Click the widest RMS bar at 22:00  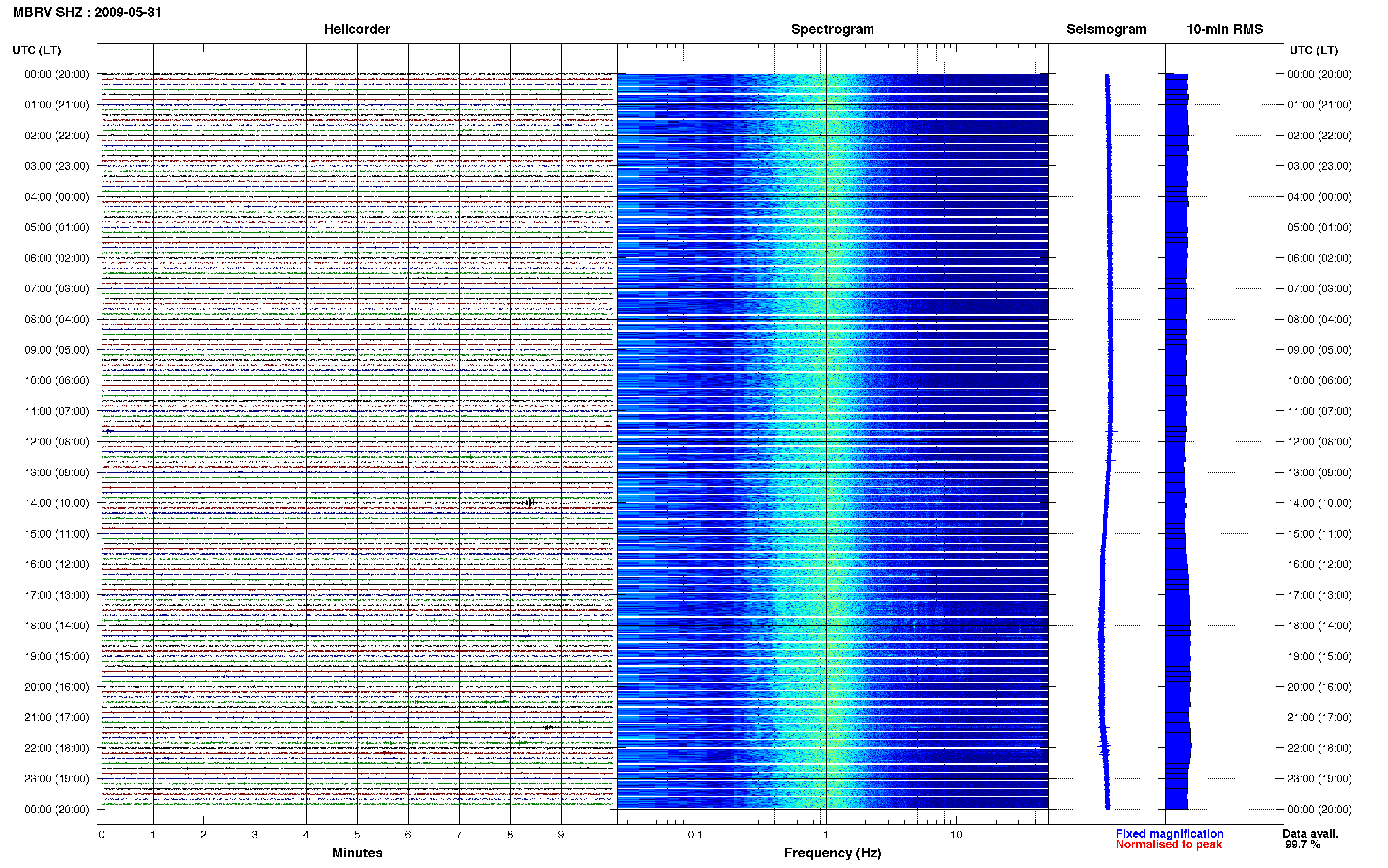1178,746
